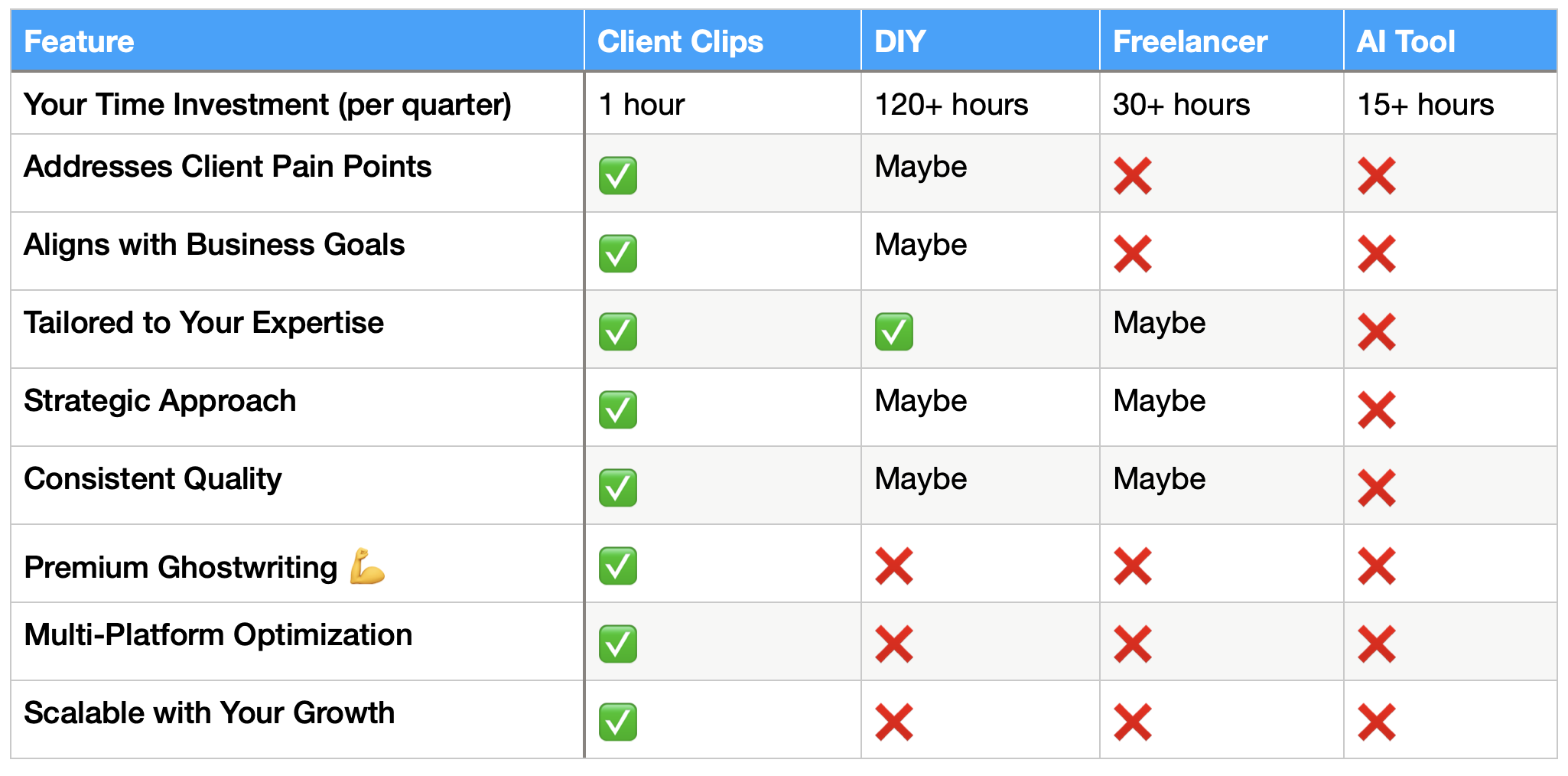
Task: Click Freelancer red X for Addresses Client Pain Points
Action: coord(1133,175)
